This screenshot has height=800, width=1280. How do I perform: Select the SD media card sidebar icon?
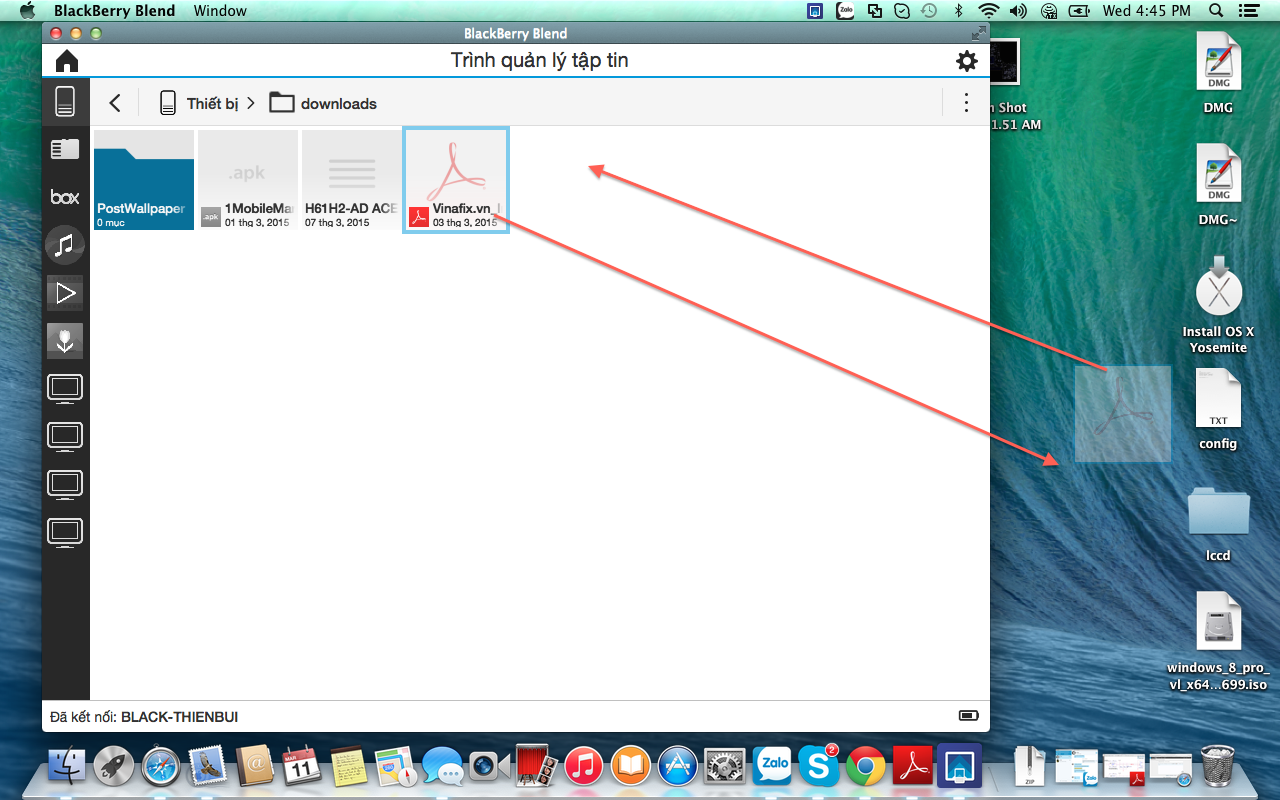click(x=65, y=149)
